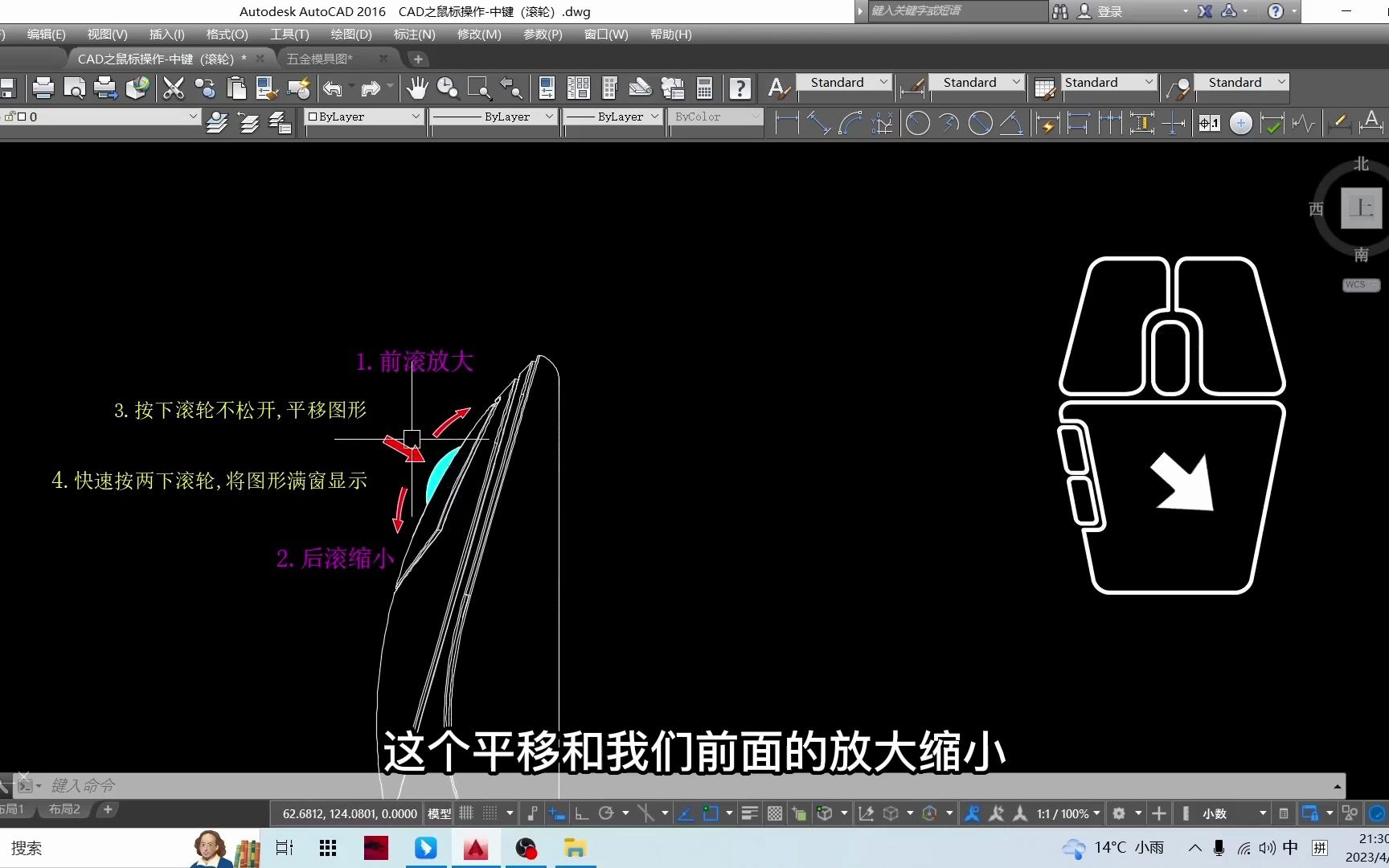Click the Plot print icon
Image resolution: width=1389 pixels, height=868 pixels.
43,88
